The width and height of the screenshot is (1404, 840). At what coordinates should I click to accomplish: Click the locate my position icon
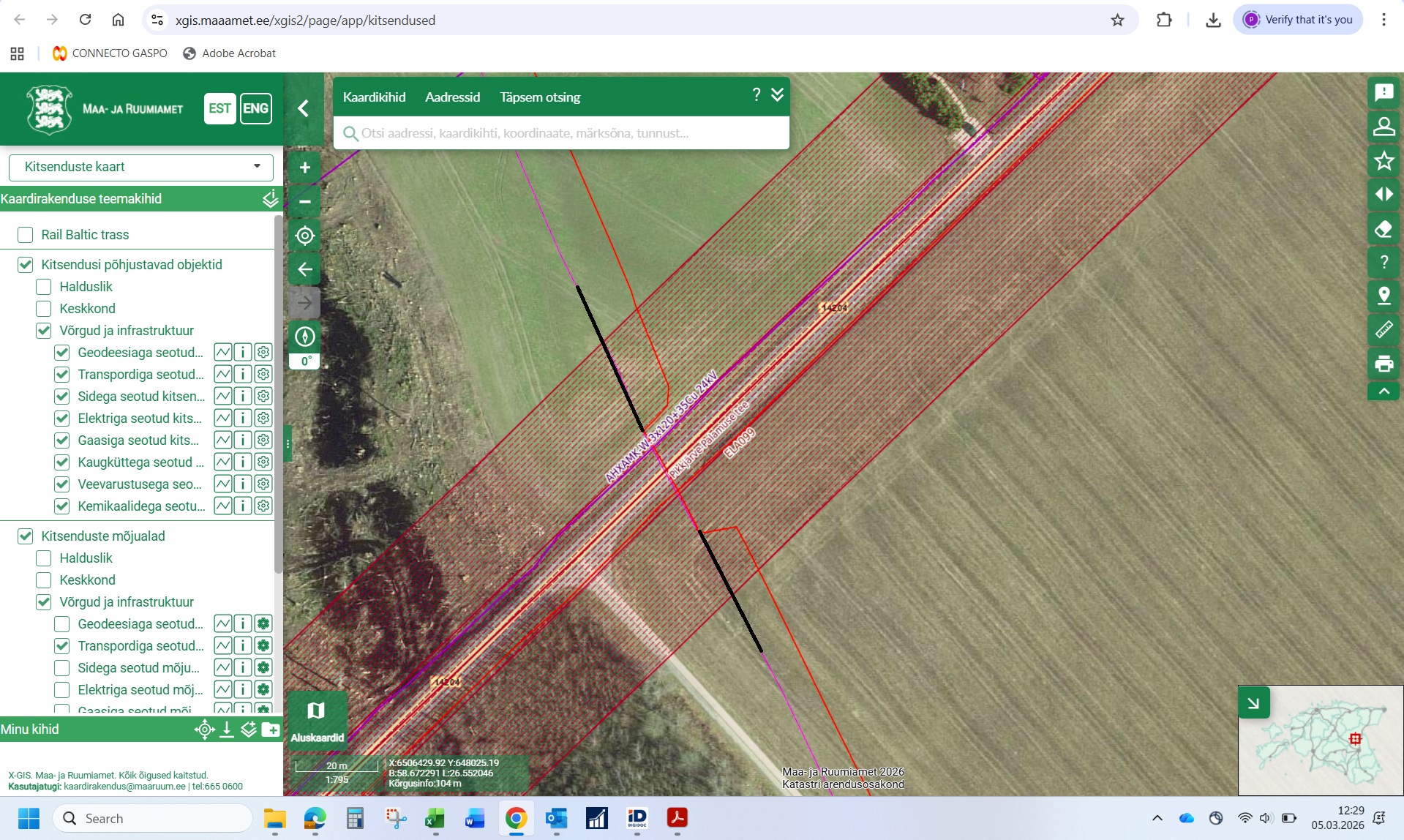(305, 236)
